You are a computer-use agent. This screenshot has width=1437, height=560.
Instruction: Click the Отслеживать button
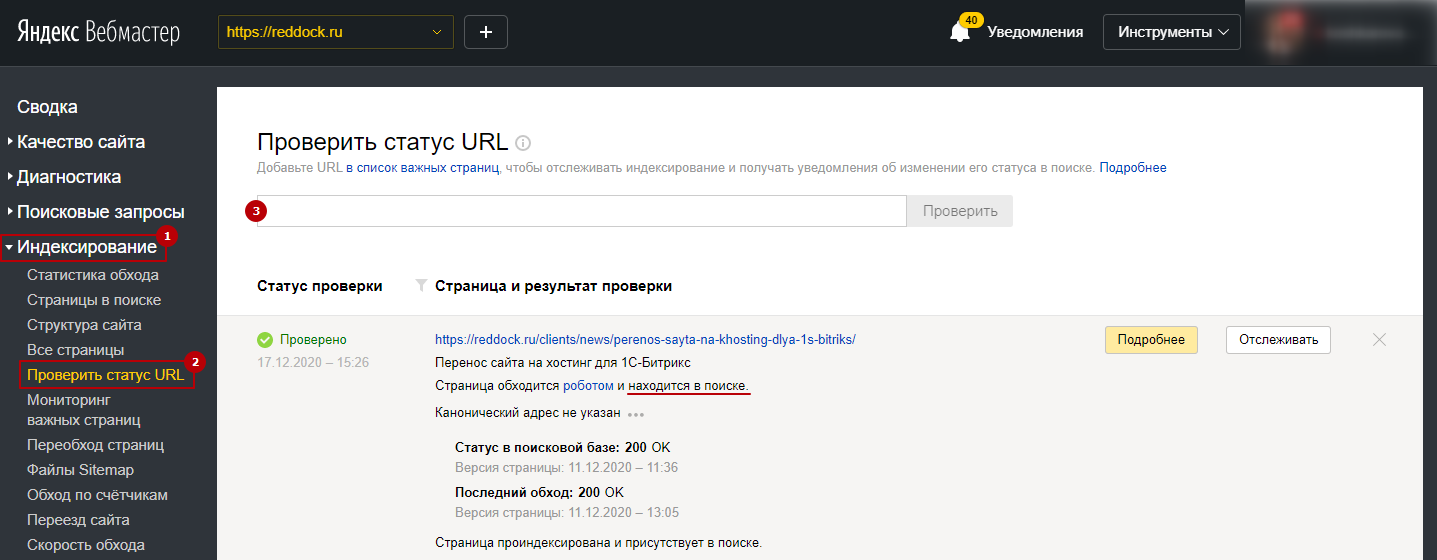coord(1279,340)
